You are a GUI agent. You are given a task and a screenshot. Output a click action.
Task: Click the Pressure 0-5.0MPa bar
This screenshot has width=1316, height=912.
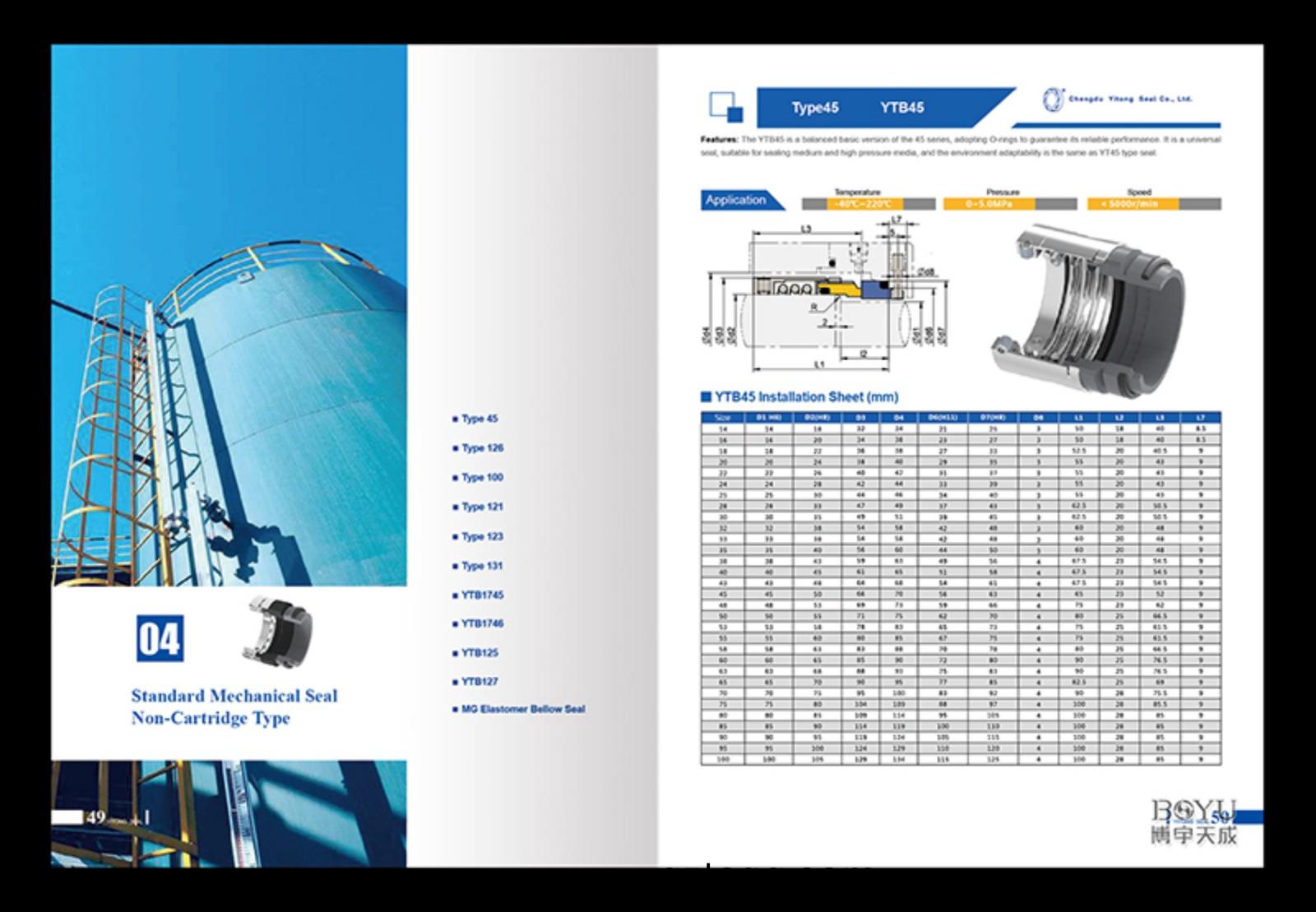989,204
